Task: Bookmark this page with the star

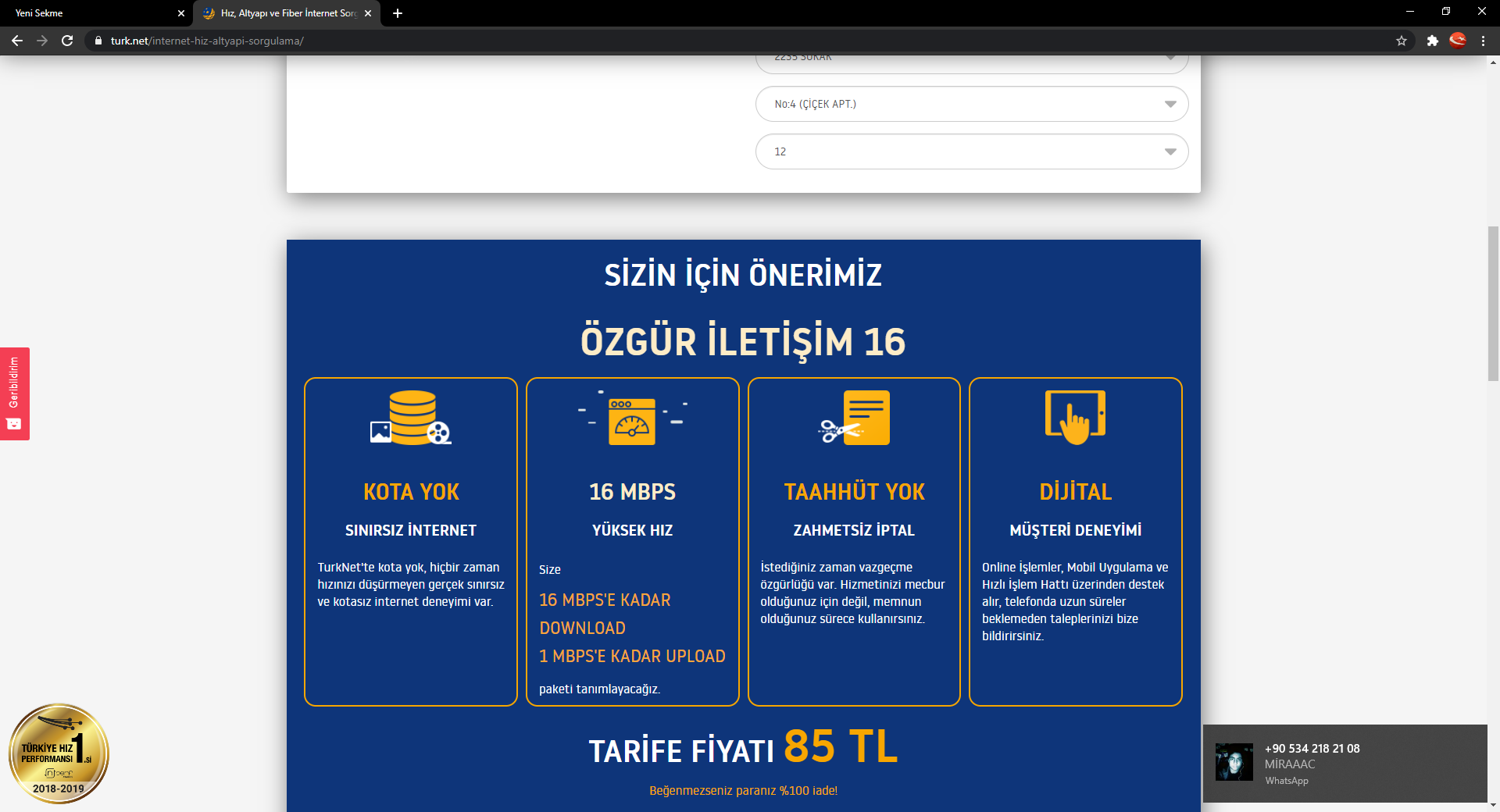Action: coord(1402,41)
